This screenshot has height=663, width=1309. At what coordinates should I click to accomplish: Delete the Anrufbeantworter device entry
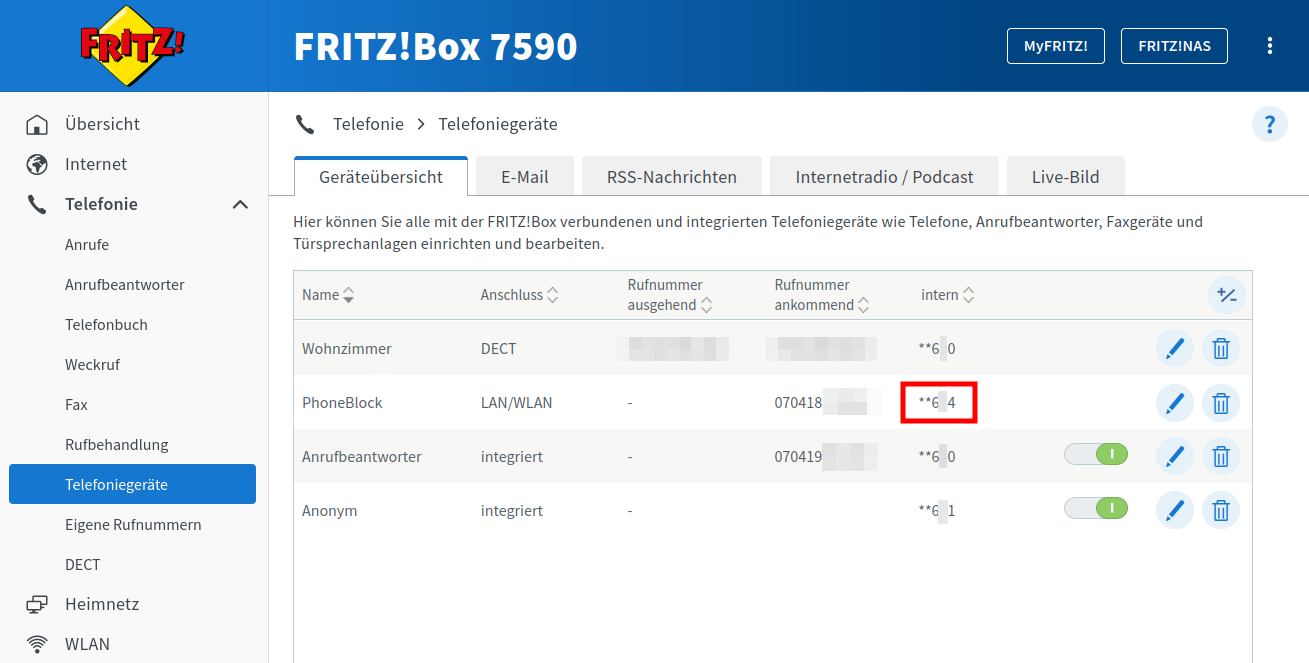(1220, 457)
